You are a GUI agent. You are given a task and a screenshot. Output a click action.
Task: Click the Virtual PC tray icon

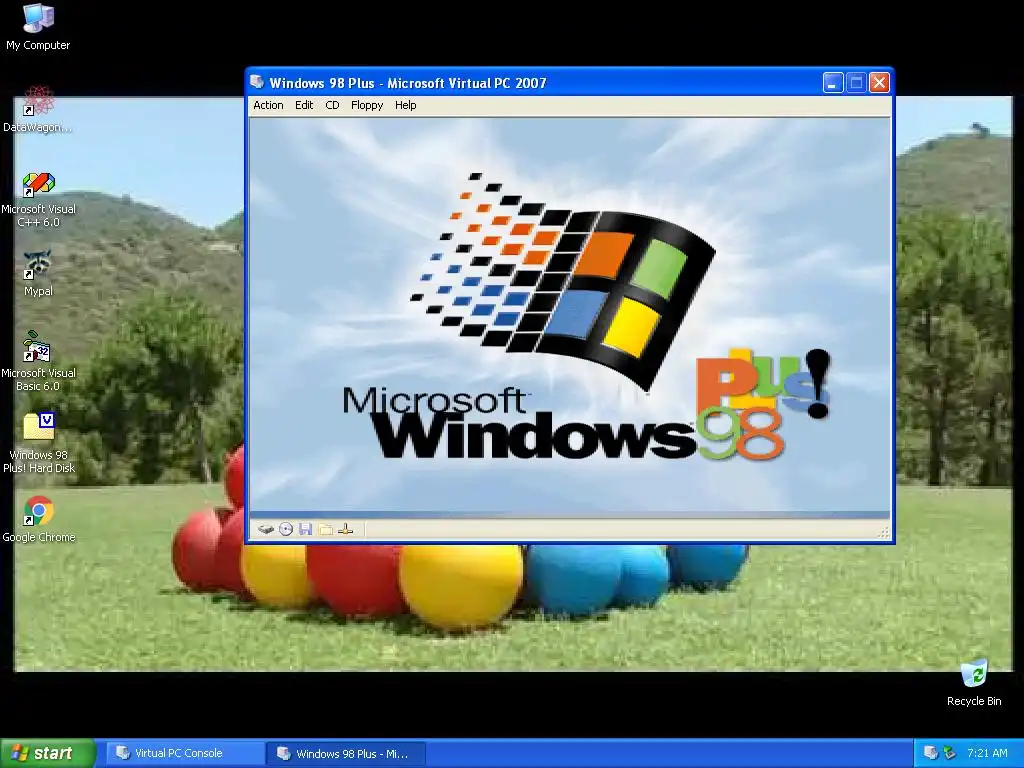(931, 753)
